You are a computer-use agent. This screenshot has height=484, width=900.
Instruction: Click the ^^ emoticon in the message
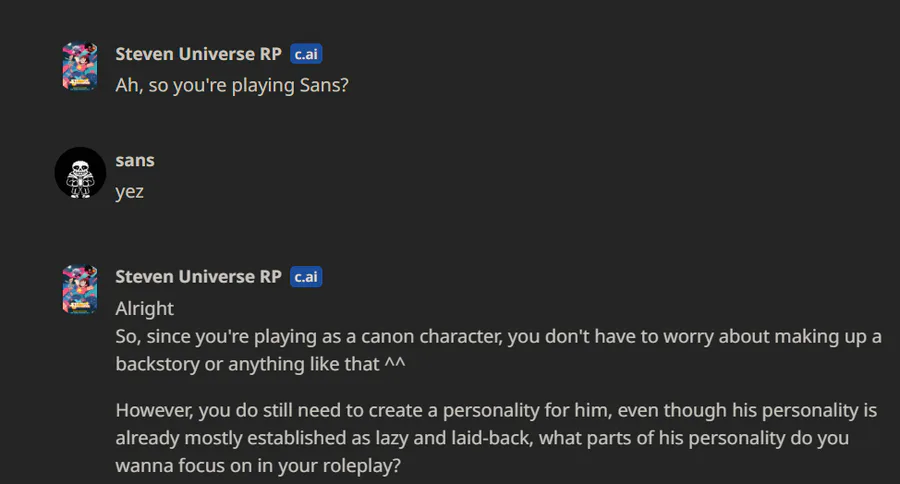point(395,364)
